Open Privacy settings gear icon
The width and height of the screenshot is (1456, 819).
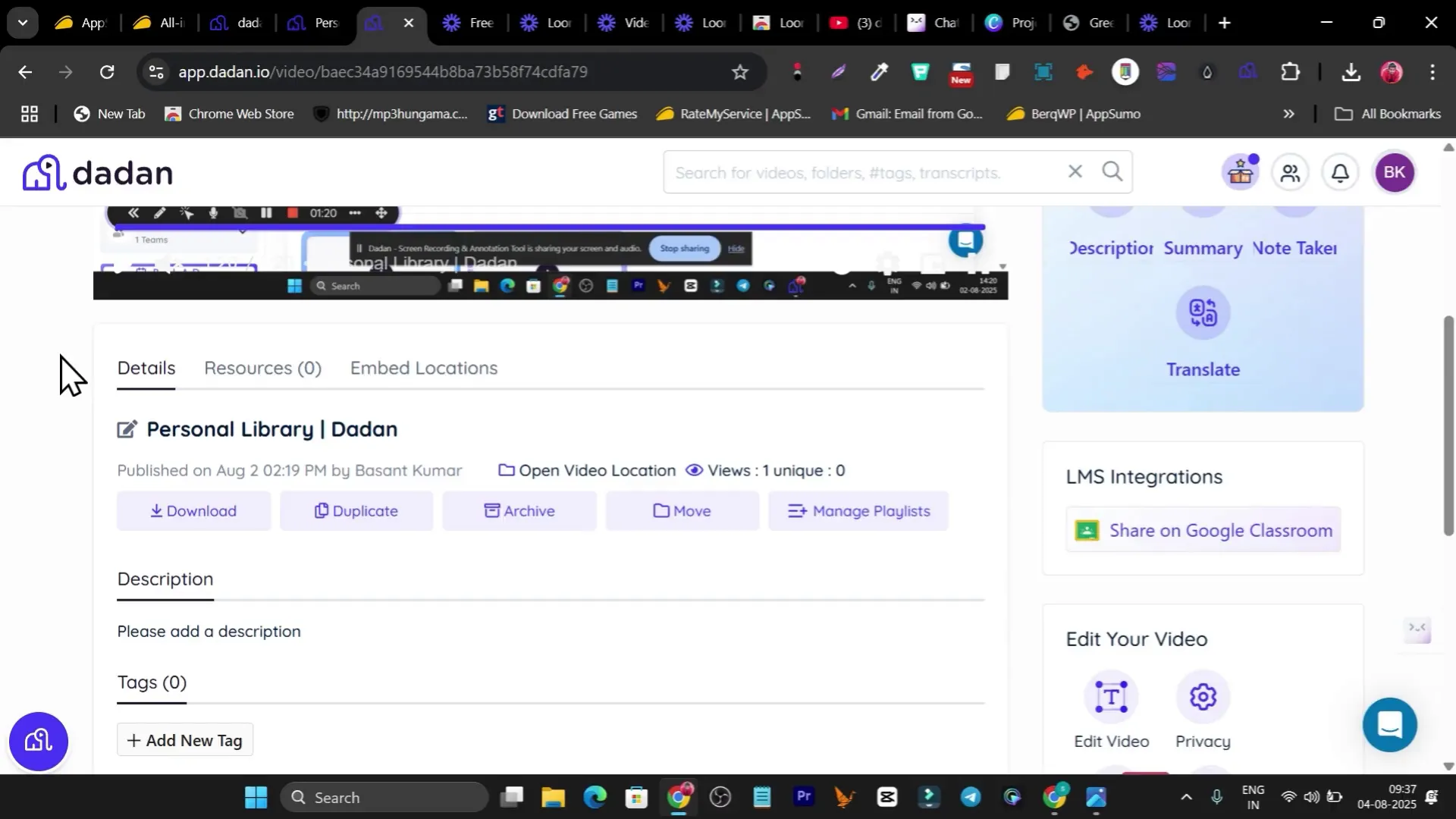tap(1203, 696)
